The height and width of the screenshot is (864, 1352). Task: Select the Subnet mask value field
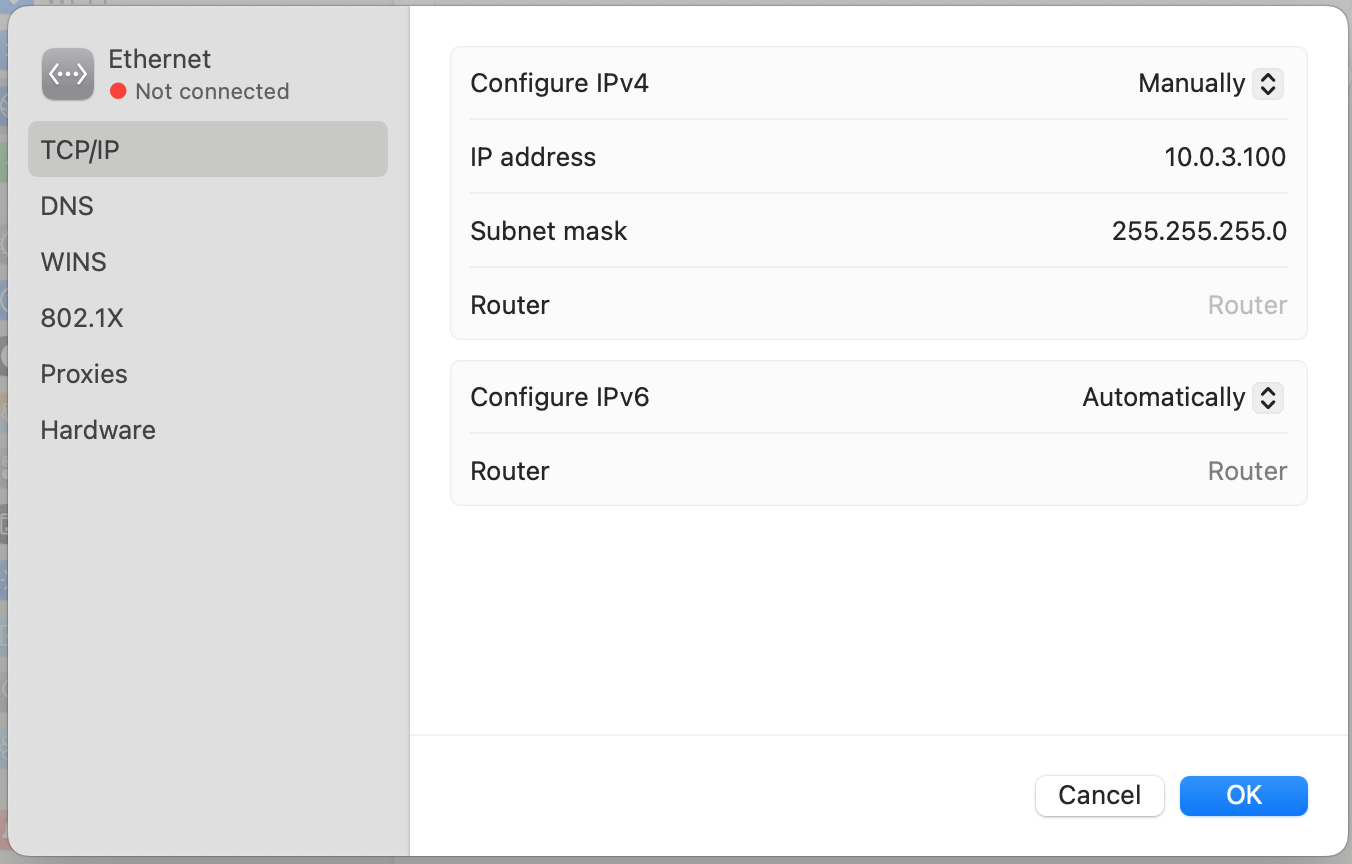pyautogui.click(x=1199, y=231)
